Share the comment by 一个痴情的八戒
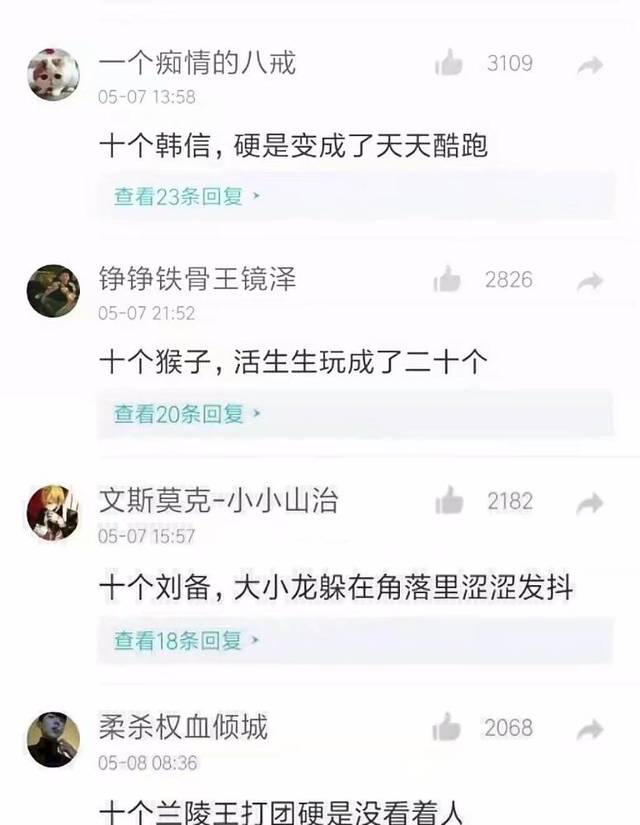Screen dimensions: 640x825 click(589, 65)
